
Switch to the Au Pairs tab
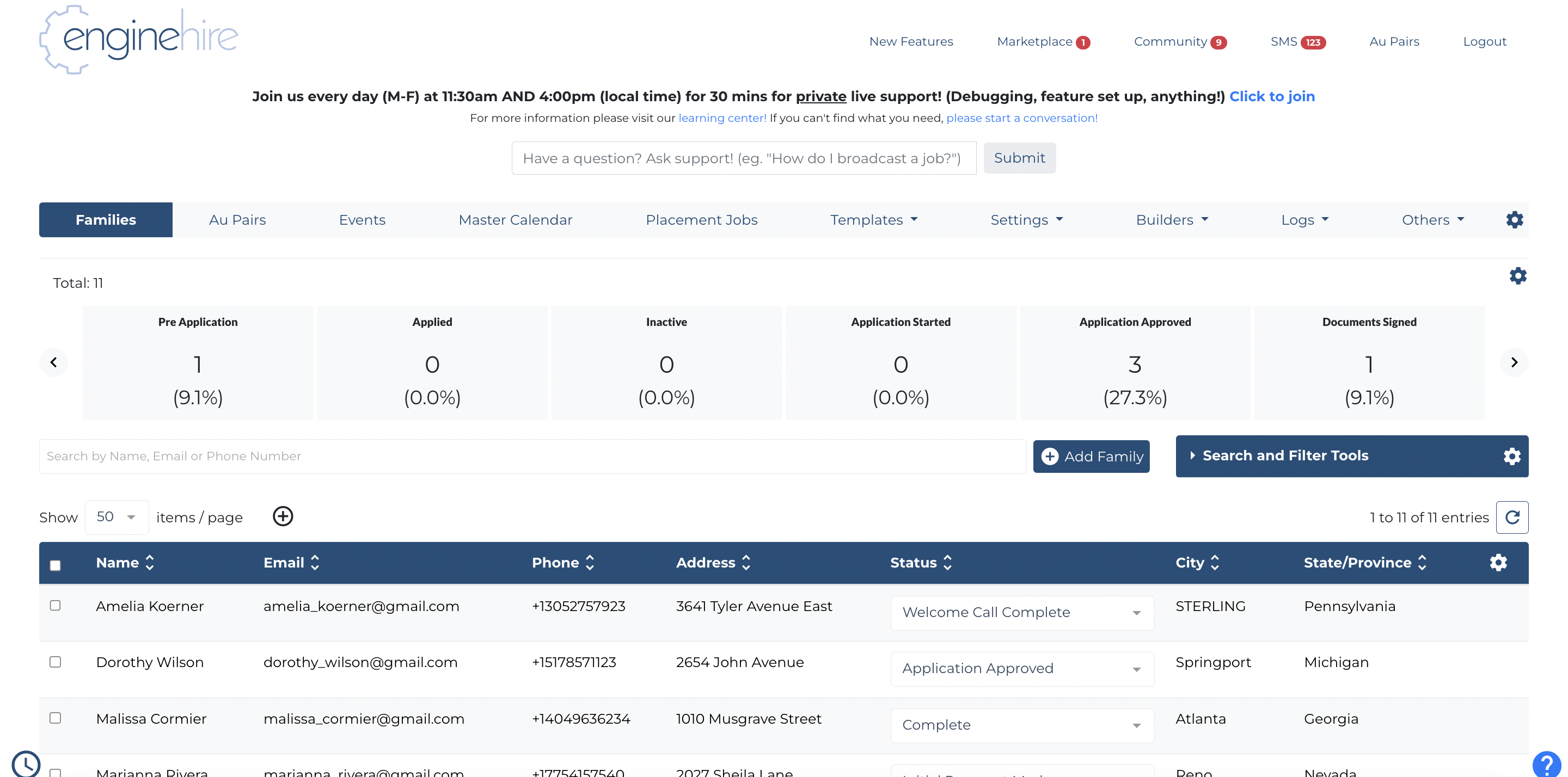[237, 220]
